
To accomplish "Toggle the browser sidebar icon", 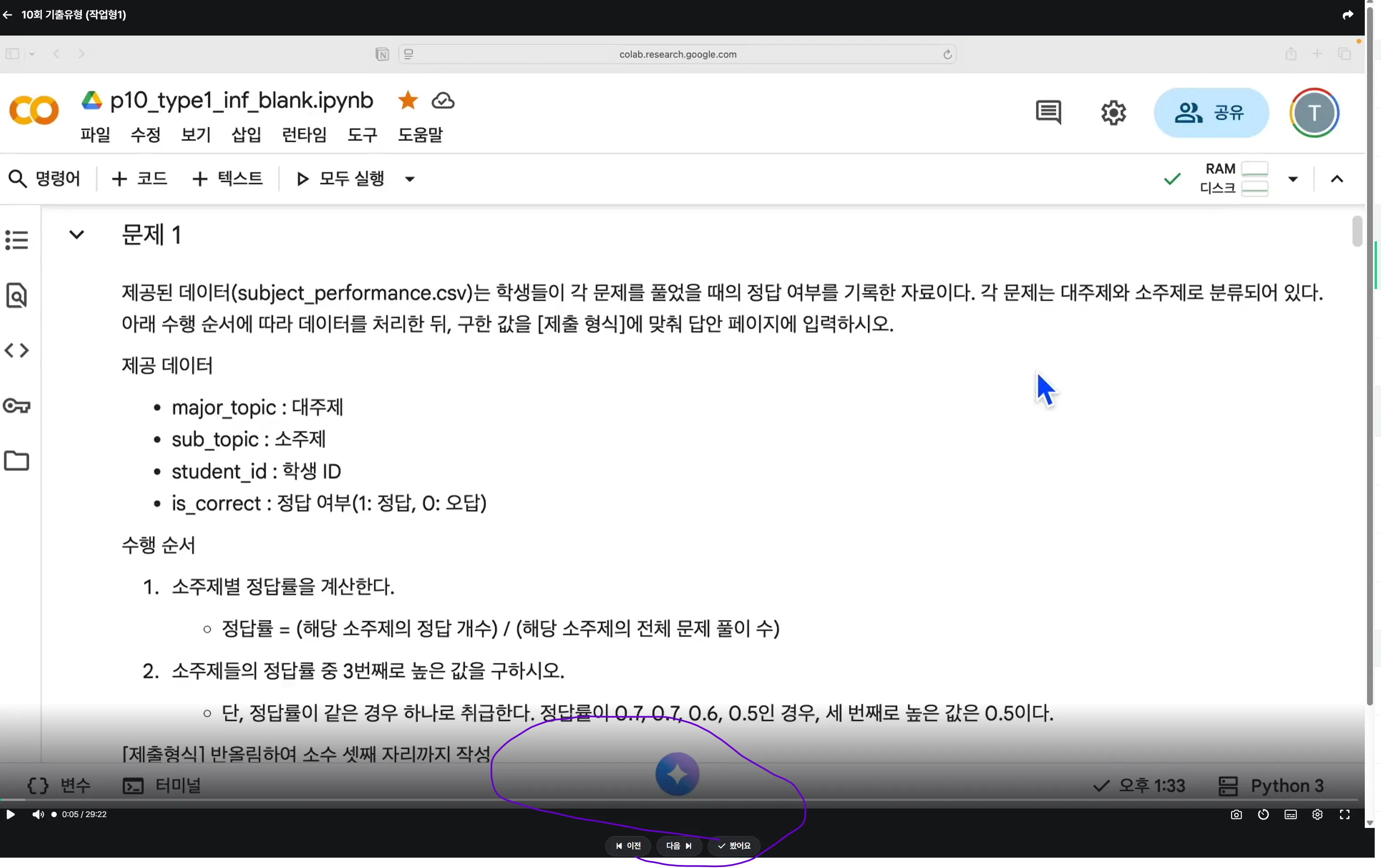I will (x=13, y=54).
